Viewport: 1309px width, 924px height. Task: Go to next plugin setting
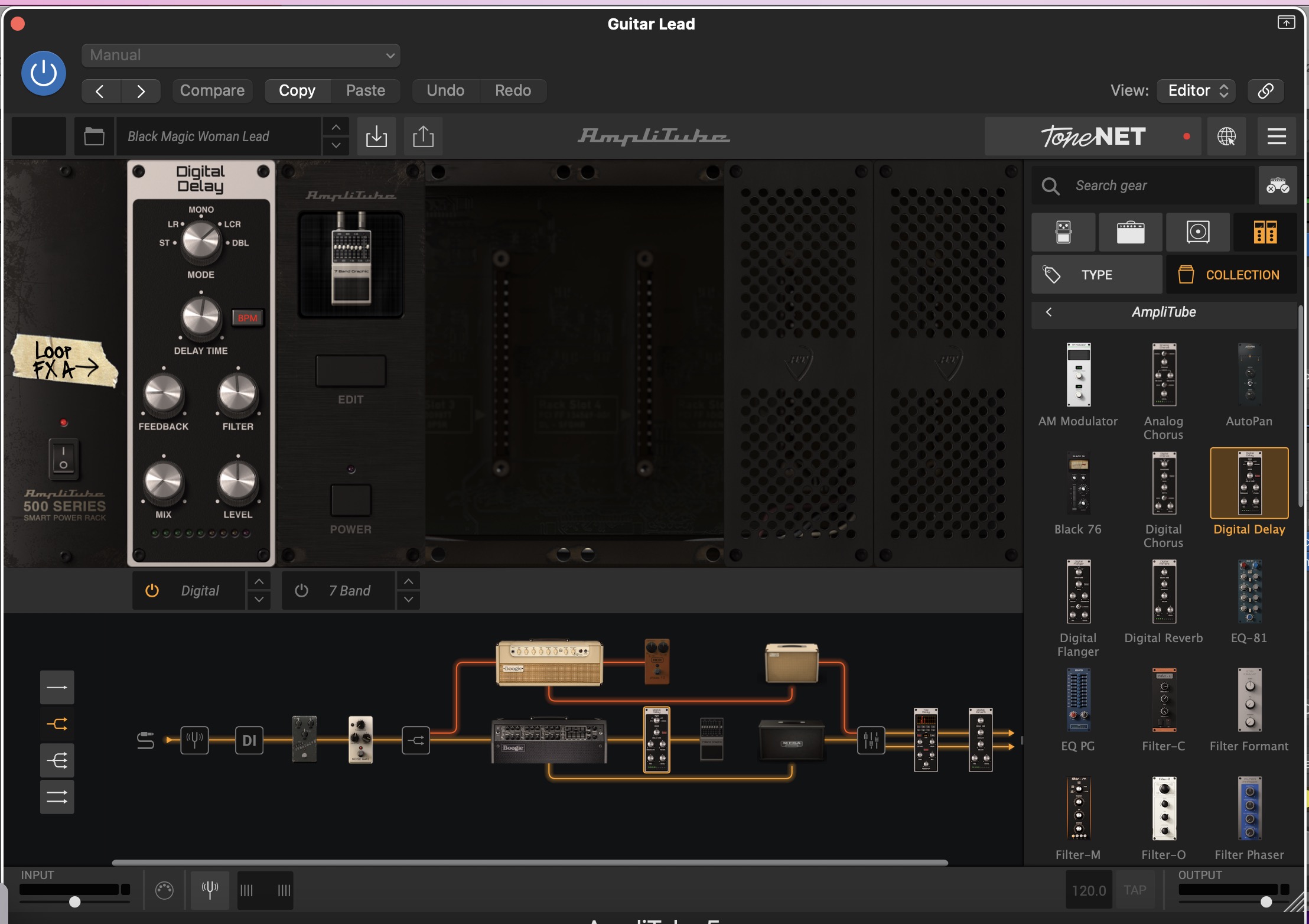(x=141, y=91)
